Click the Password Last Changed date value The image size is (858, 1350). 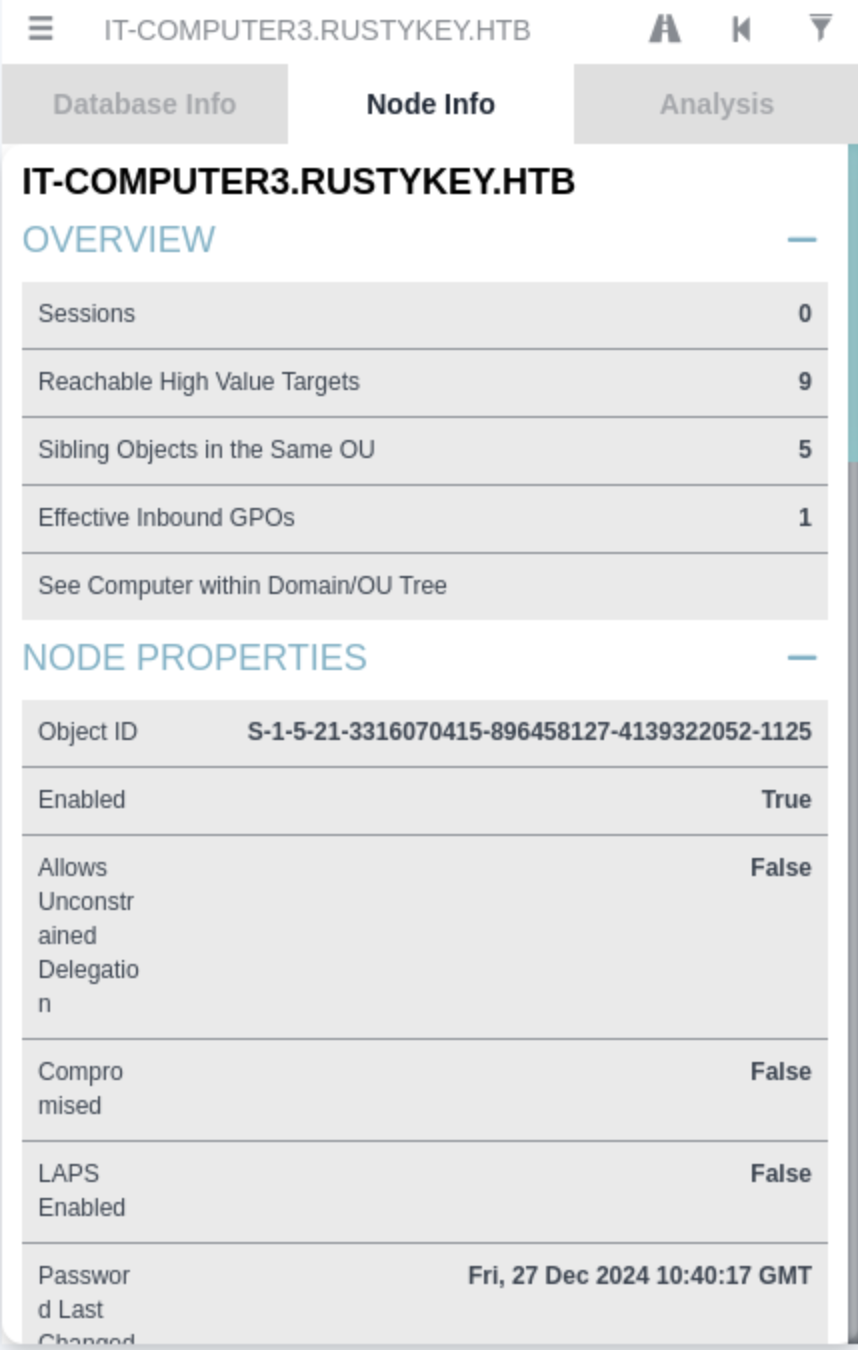pyautogui.click(x=639, y=1276)
